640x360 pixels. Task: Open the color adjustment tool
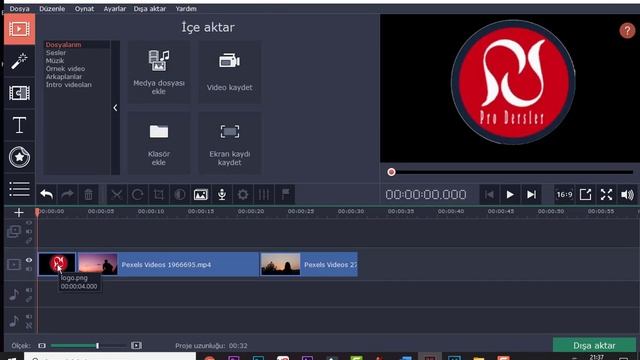click(x=180, y=194)
